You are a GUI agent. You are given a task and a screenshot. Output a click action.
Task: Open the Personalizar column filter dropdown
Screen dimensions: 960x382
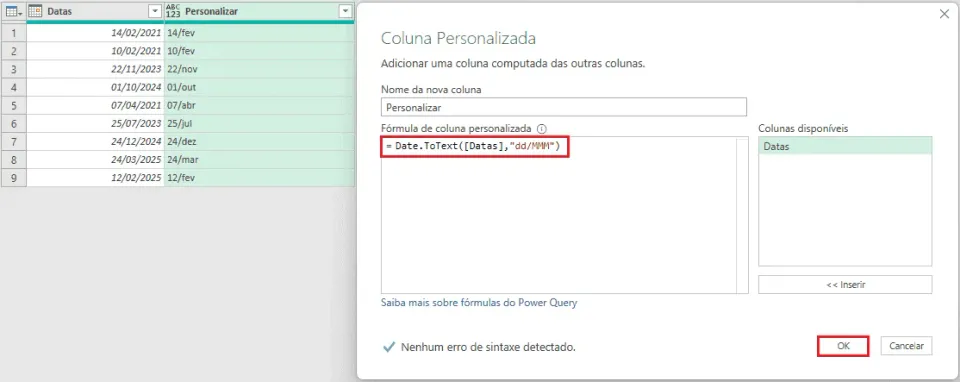[x=346, y=12]
